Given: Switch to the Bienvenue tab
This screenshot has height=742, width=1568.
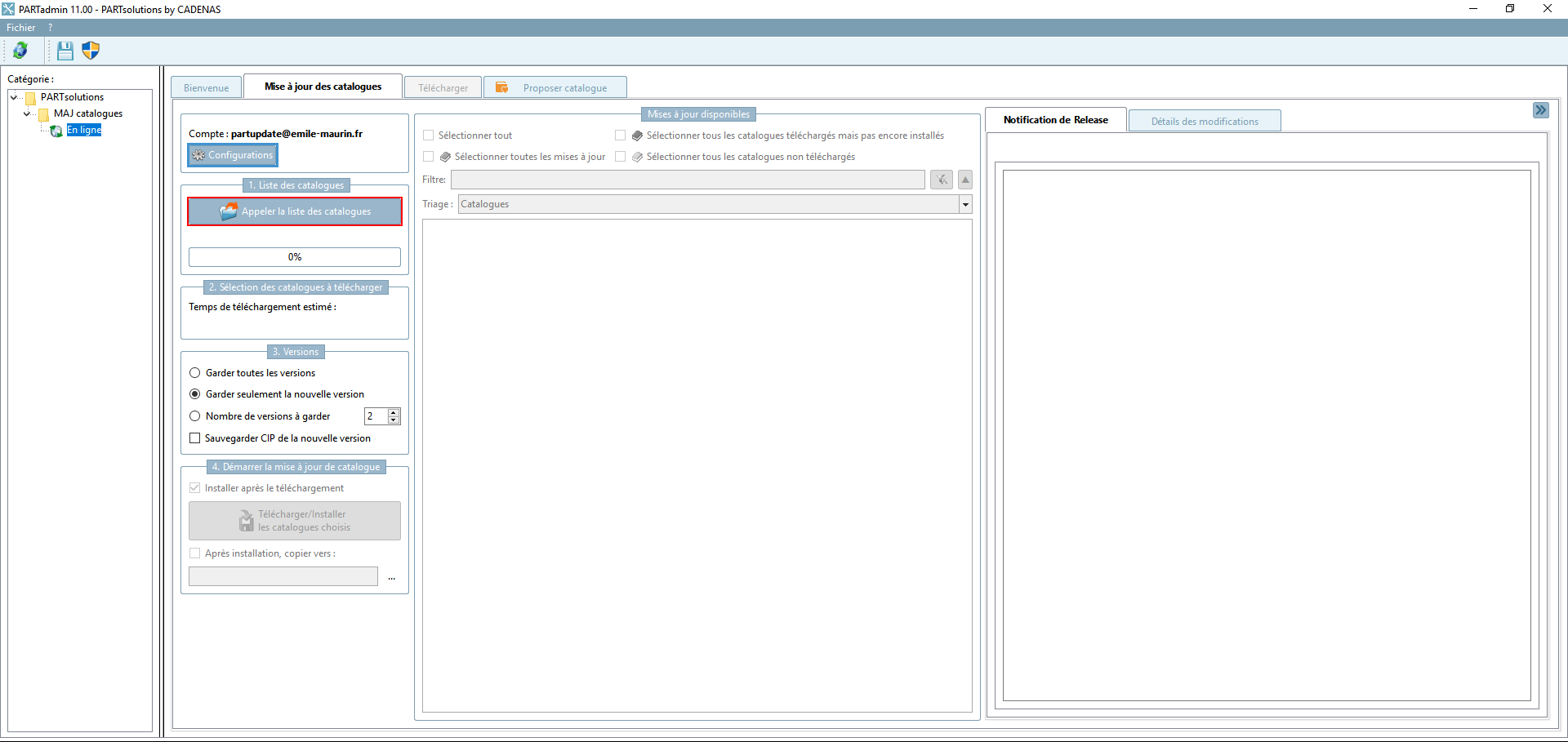Looking at the screenshot, I should tap(207, 87).
